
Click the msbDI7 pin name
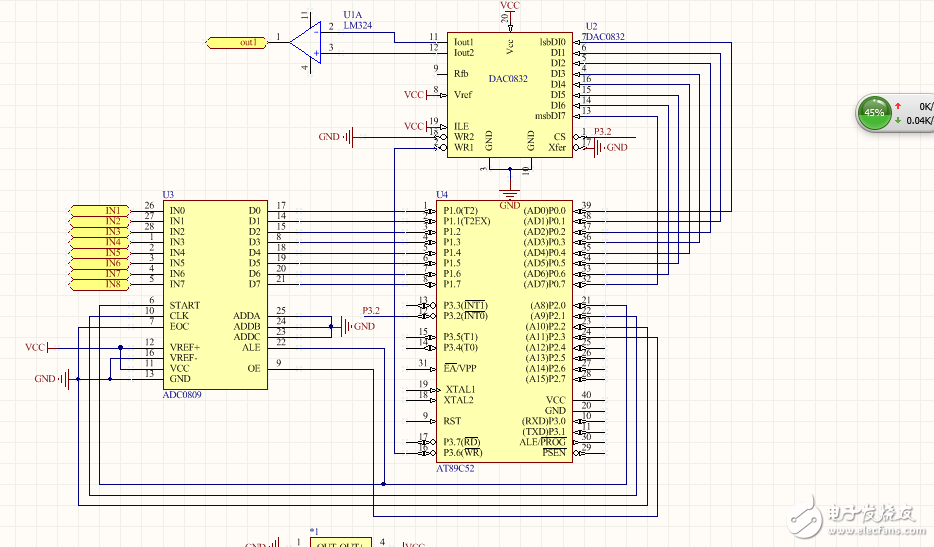(550, 116)
